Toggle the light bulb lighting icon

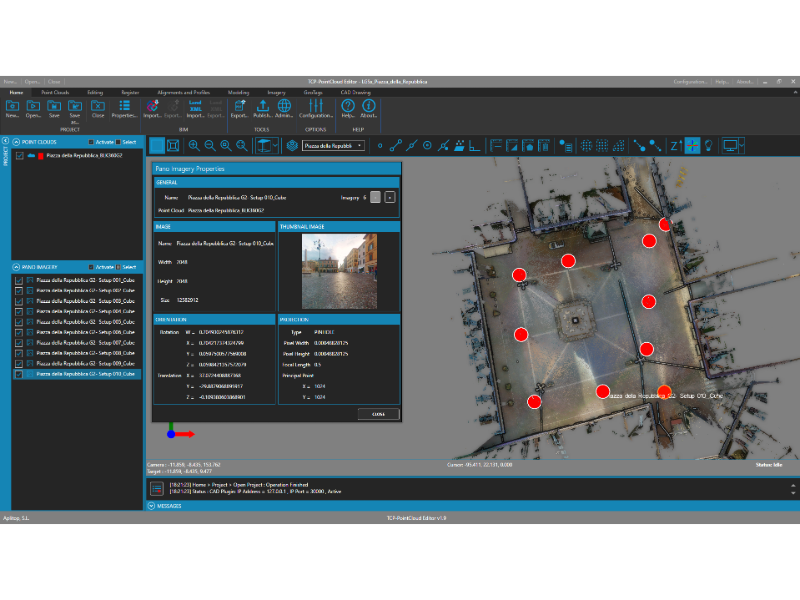[x=708, y=146]
